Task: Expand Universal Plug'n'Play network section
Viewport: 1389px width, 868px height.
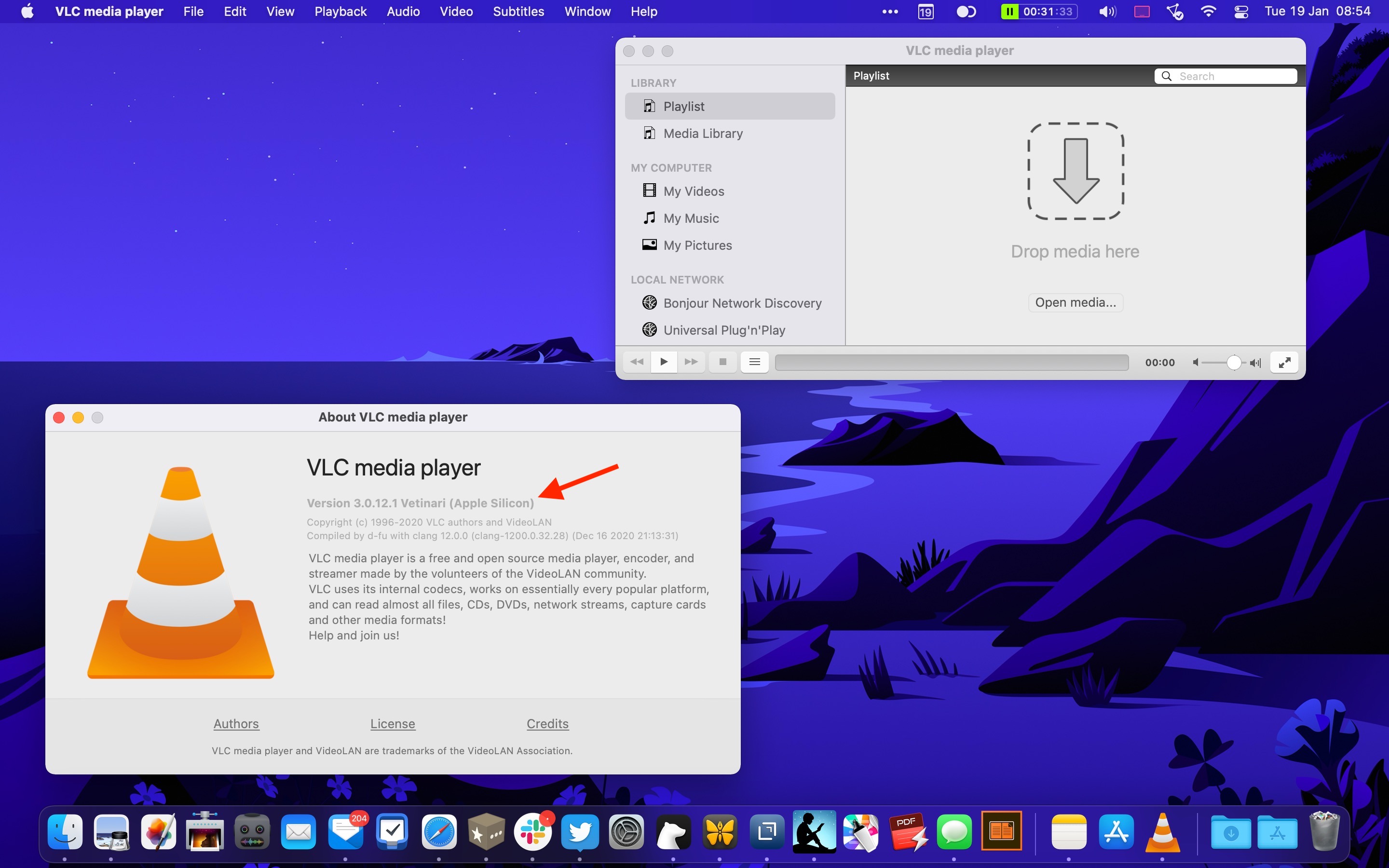Action: (x=723, y=329)
